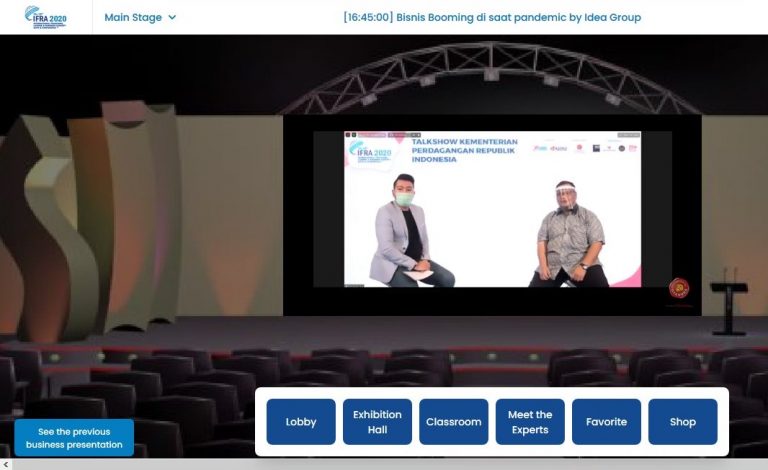Click the Bisnis Booming session title
The height and width of the screenshot is (470, 768).
coord(491,17)
